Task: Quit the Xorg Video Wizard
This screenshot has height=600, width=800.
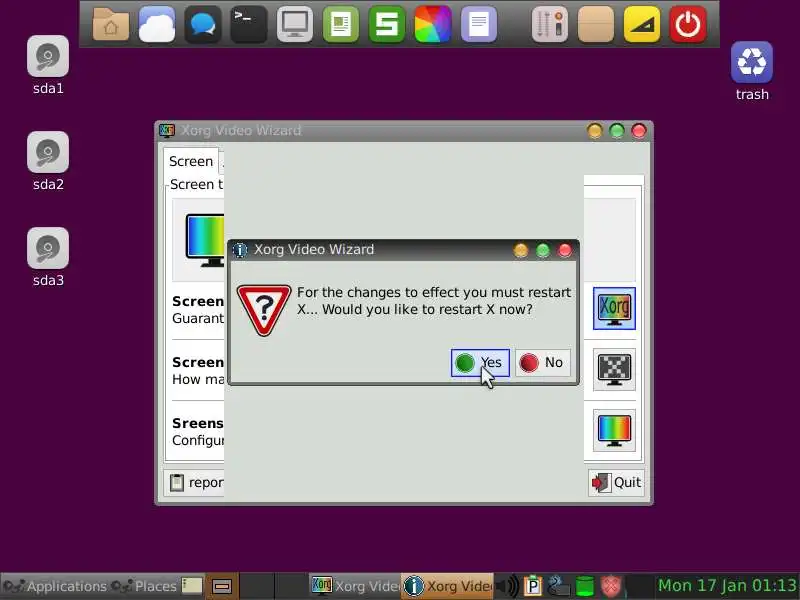Action: coord(616,483)
